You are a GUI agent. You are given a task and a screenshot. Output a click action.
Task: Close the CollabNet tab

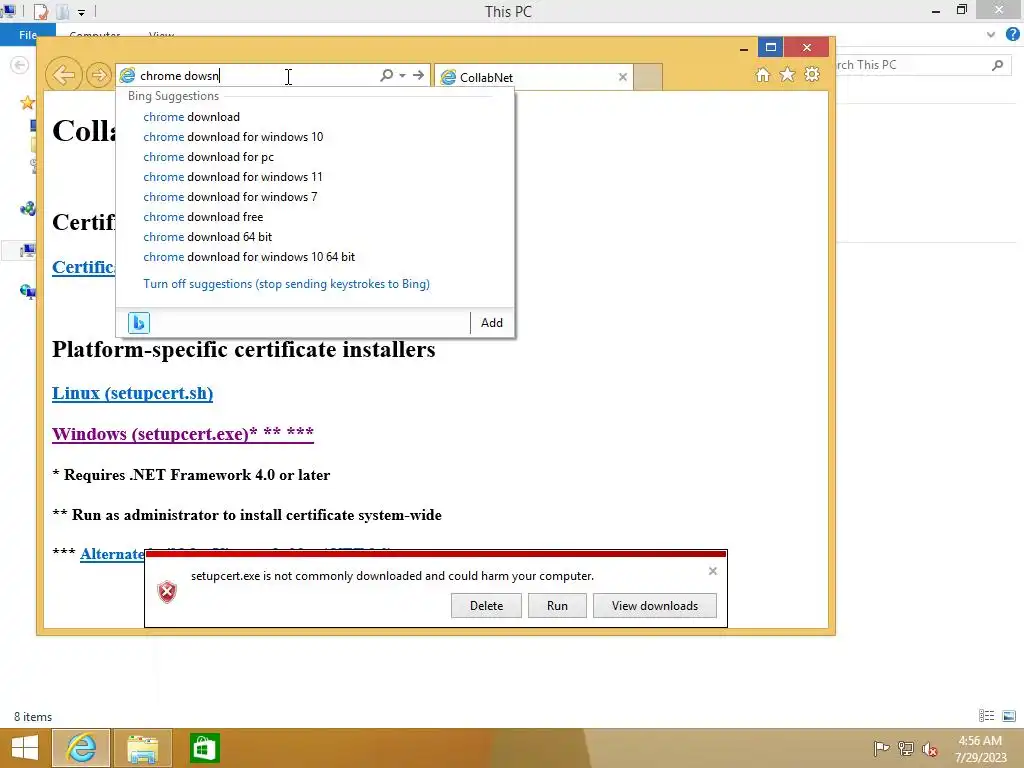pyautogui.click(x=622, y=77)
